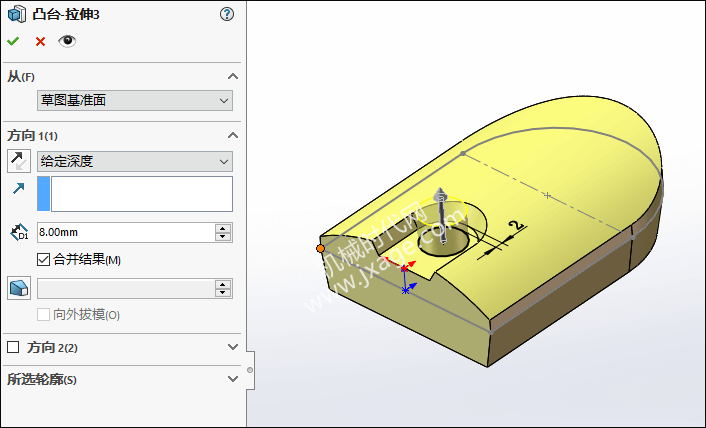Click the coordinate origin triad in viewport
Viewport: 706px width, 428px height.
coord(405,275)
